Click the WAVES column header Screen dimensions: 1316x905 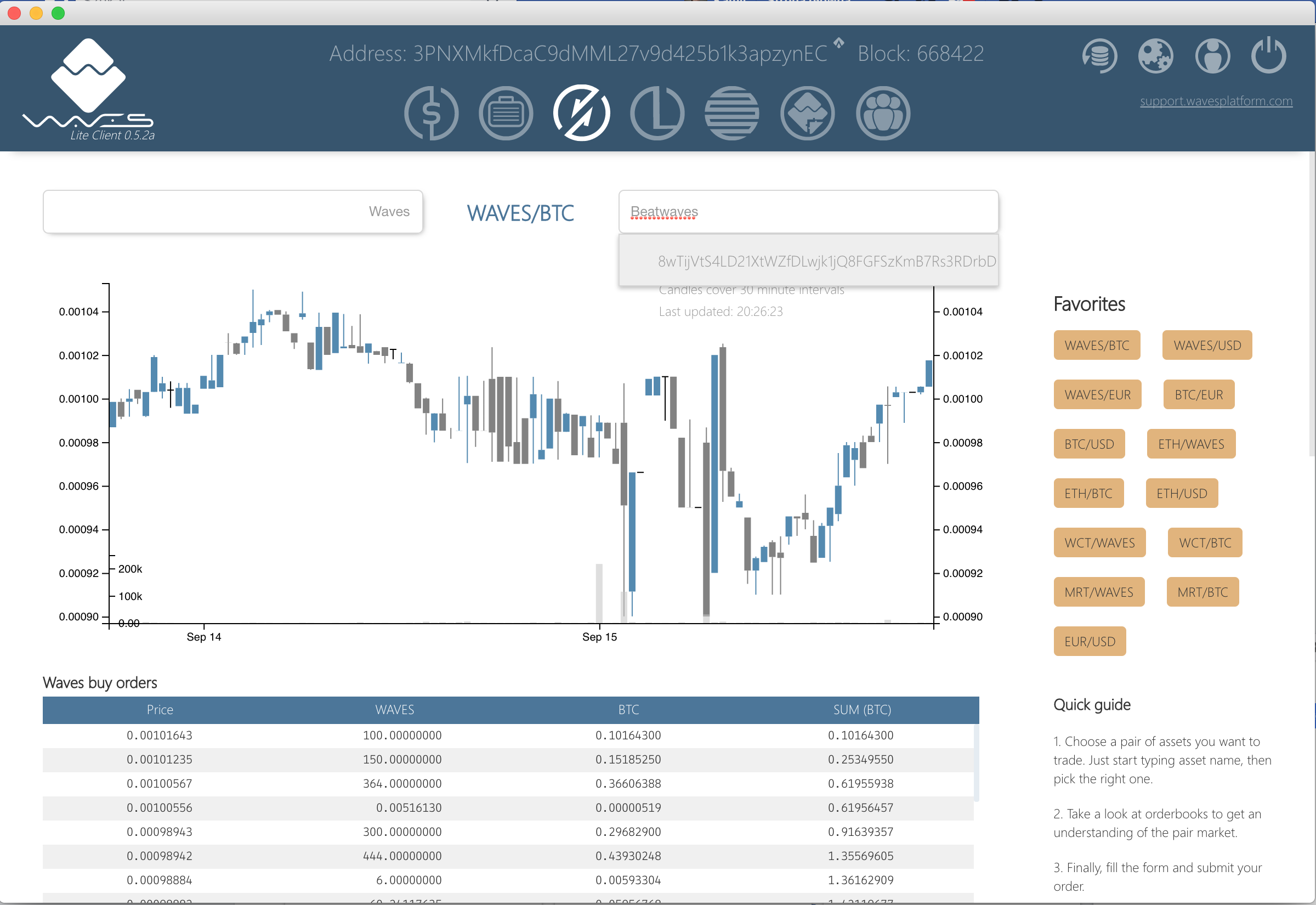tap(394, 709)
